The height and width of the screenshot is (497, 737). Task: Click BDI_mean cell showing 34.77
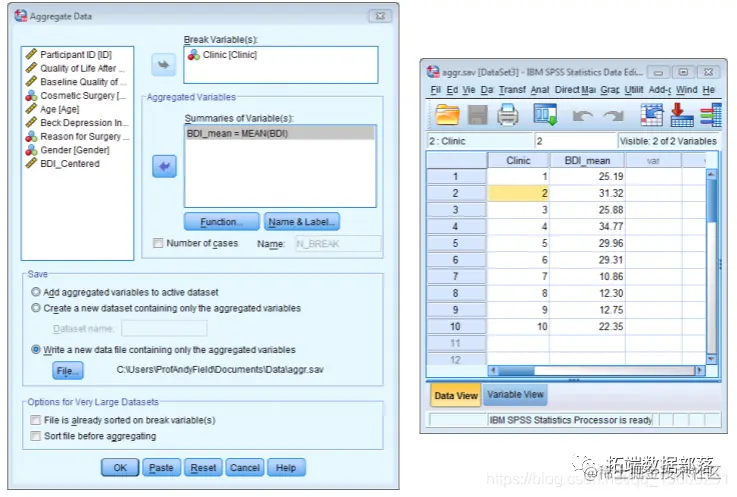click(587, 226)
